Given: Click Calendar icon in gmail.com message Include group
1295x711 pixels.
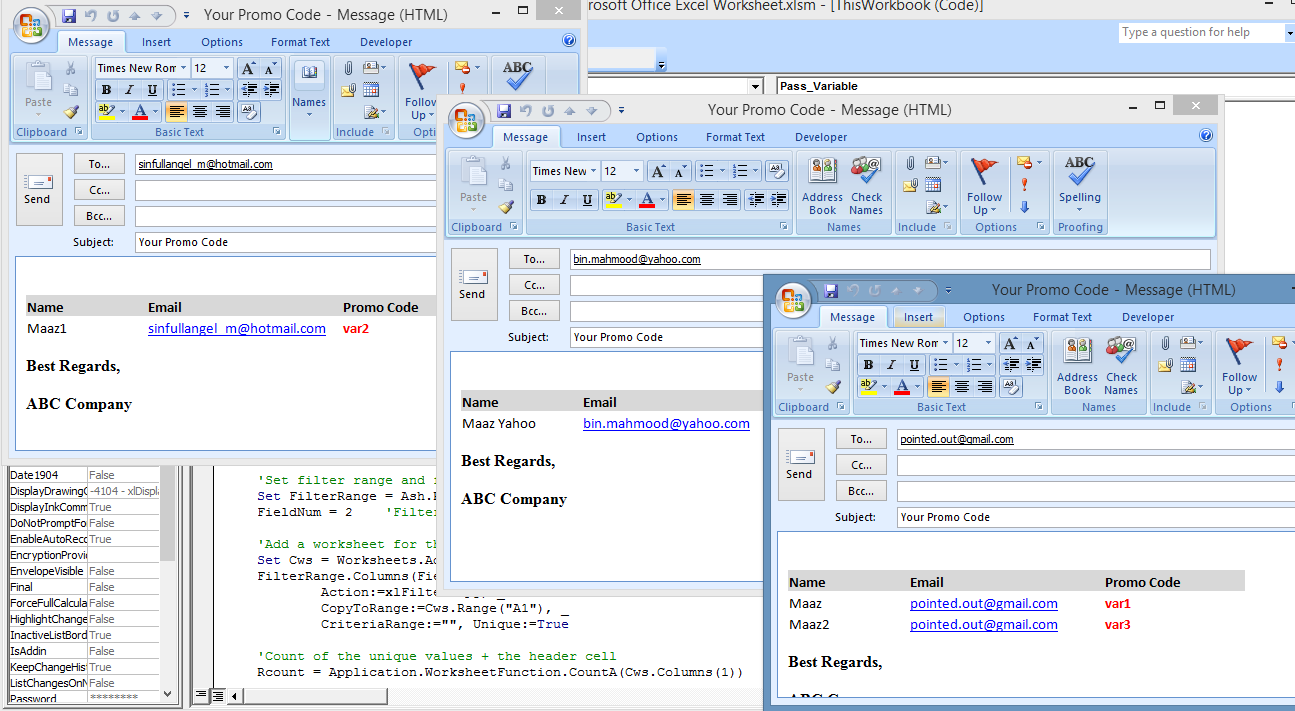Looking at the screenshot, I should click(1188, 365).
